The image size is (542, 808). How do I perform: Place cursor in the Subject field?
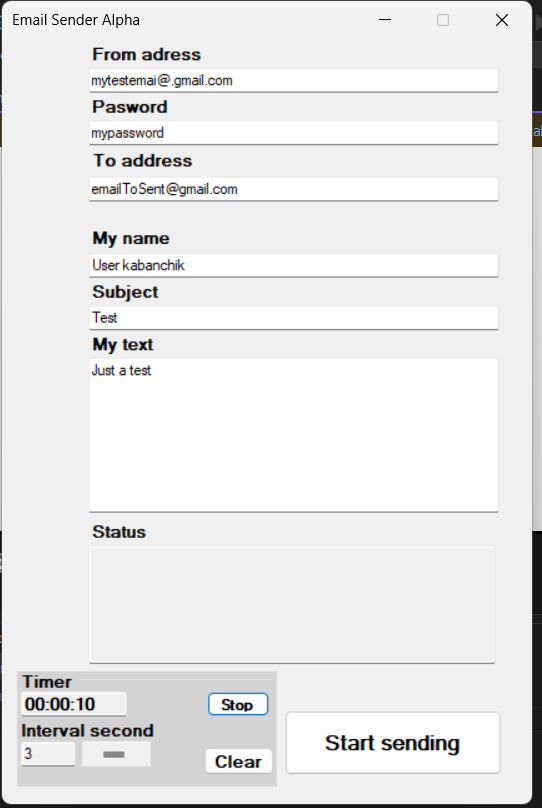tap(294, 317)
